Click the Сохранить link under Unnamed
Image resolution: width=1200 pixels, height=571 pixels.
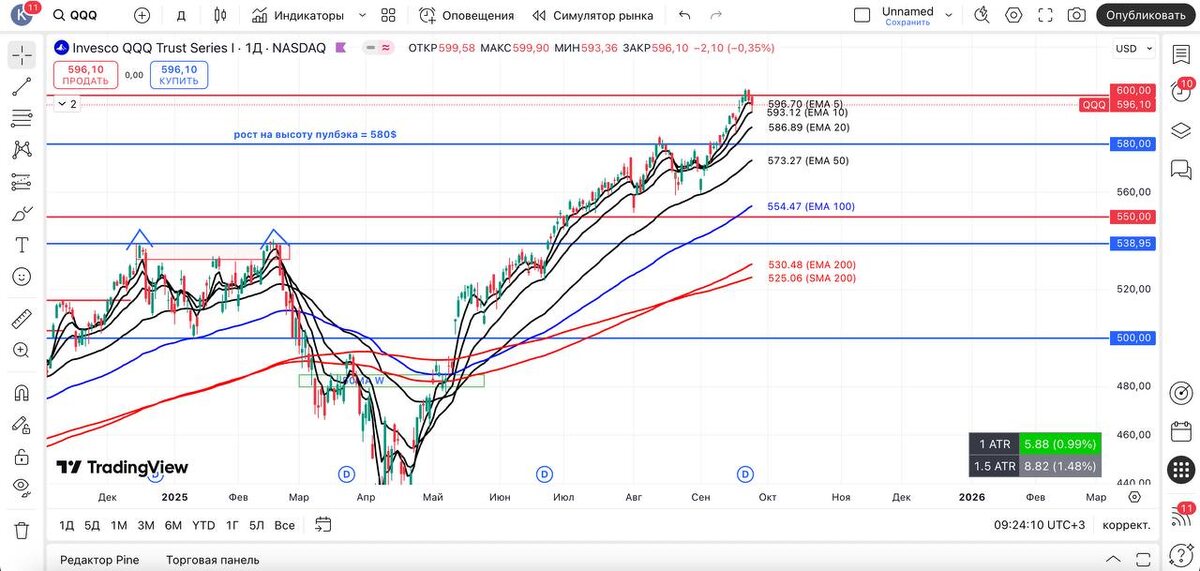coord(908,22)
